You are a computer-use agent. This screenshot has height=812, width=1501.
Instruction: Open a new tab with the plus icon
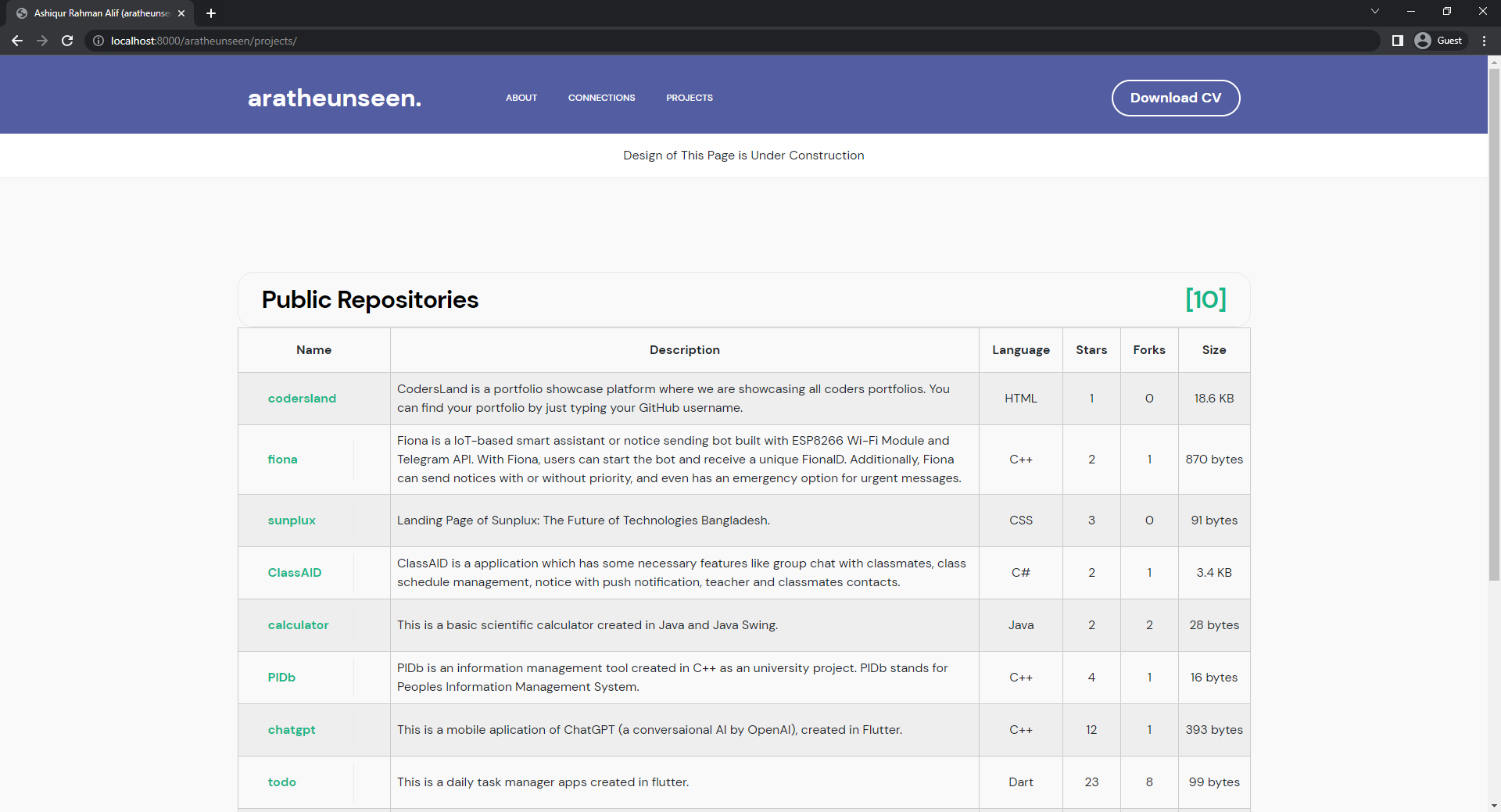211,13
